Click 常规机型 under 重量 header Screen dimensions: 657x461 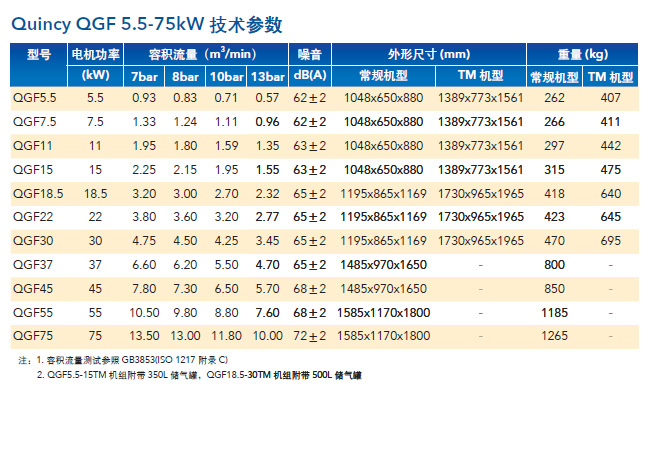click(x=554, y=77)
